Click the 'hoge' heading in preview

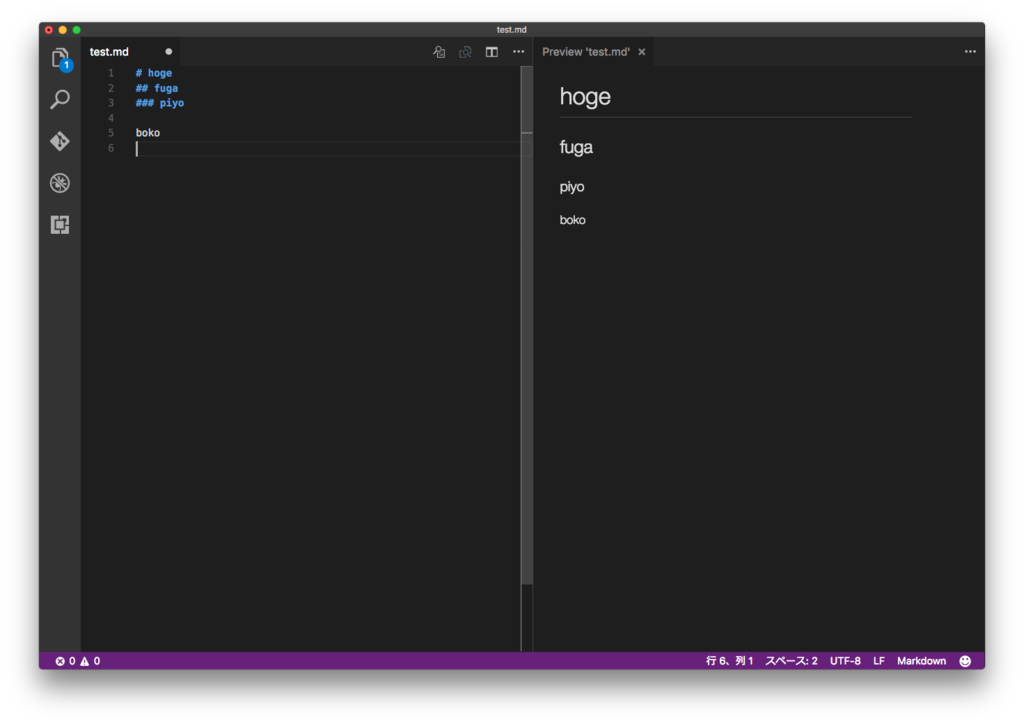click(585, 97)
